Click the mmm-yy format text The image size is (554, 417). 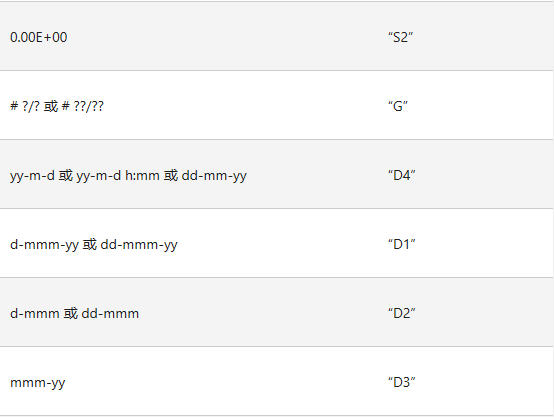[x=37, y=383]
